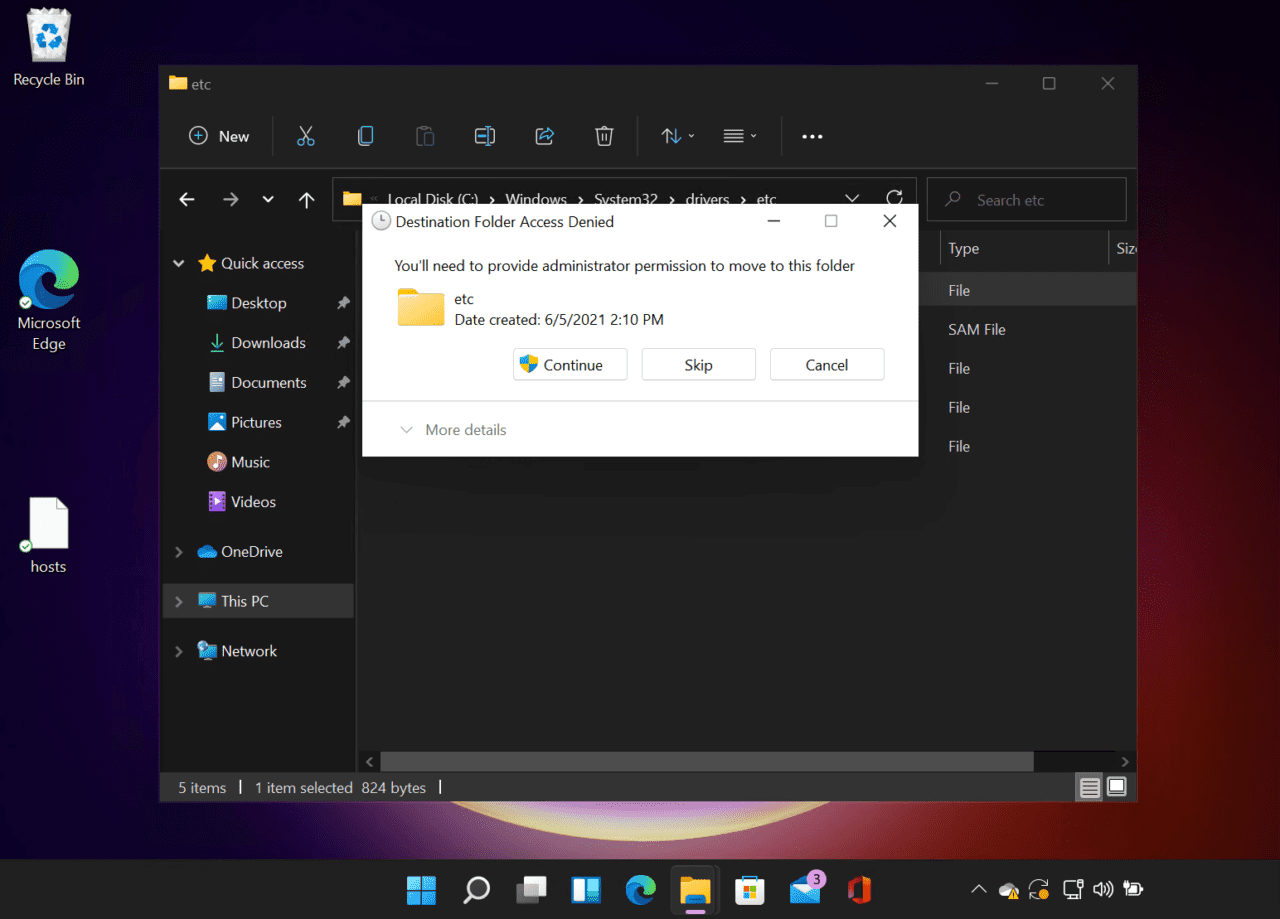1280x919 pixels.
Task: Rename the selected file
Action: click(484, 136)
